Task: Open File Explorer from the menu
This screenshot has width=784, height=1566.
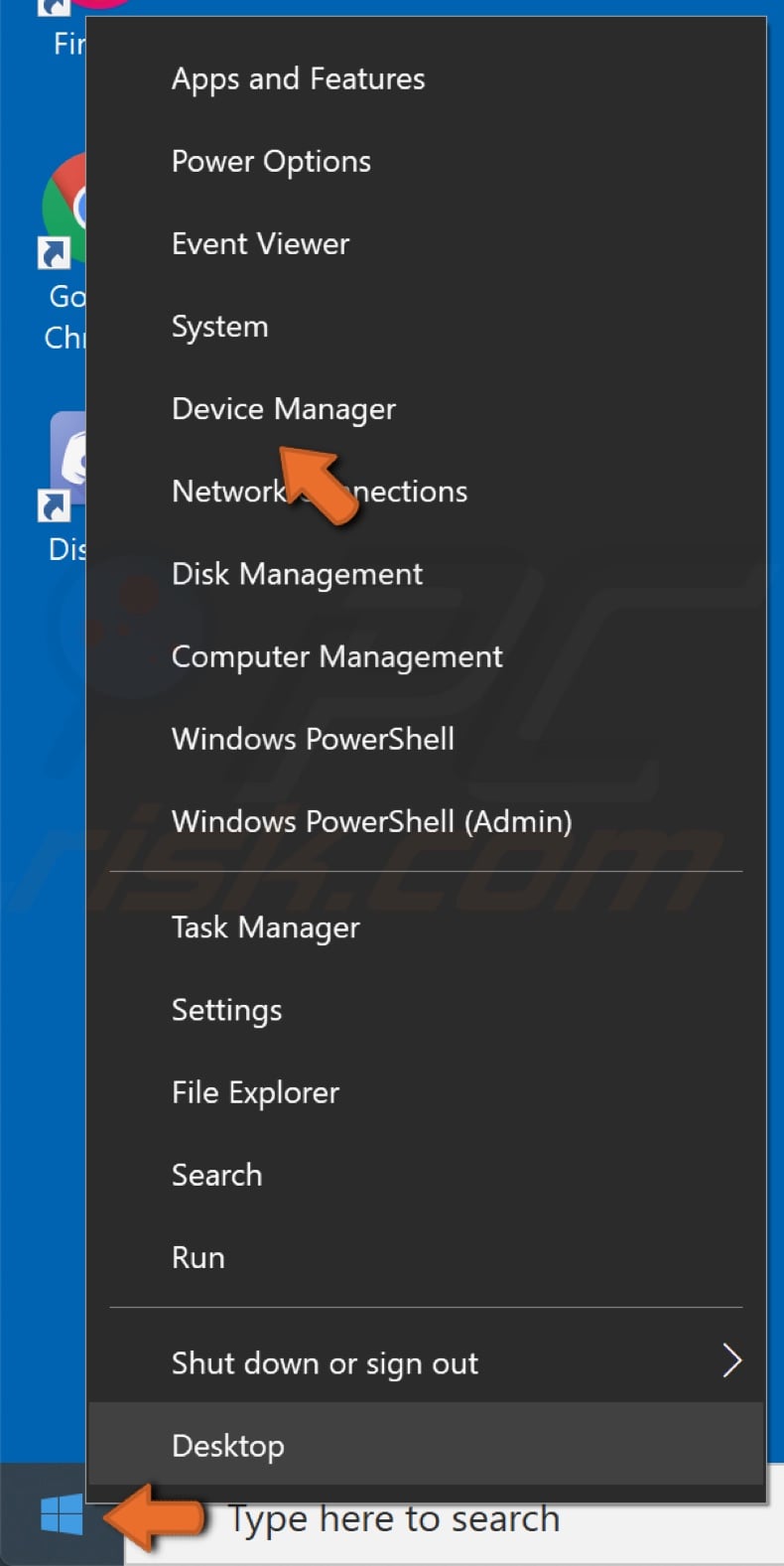Action: [x=255, y=1092]
